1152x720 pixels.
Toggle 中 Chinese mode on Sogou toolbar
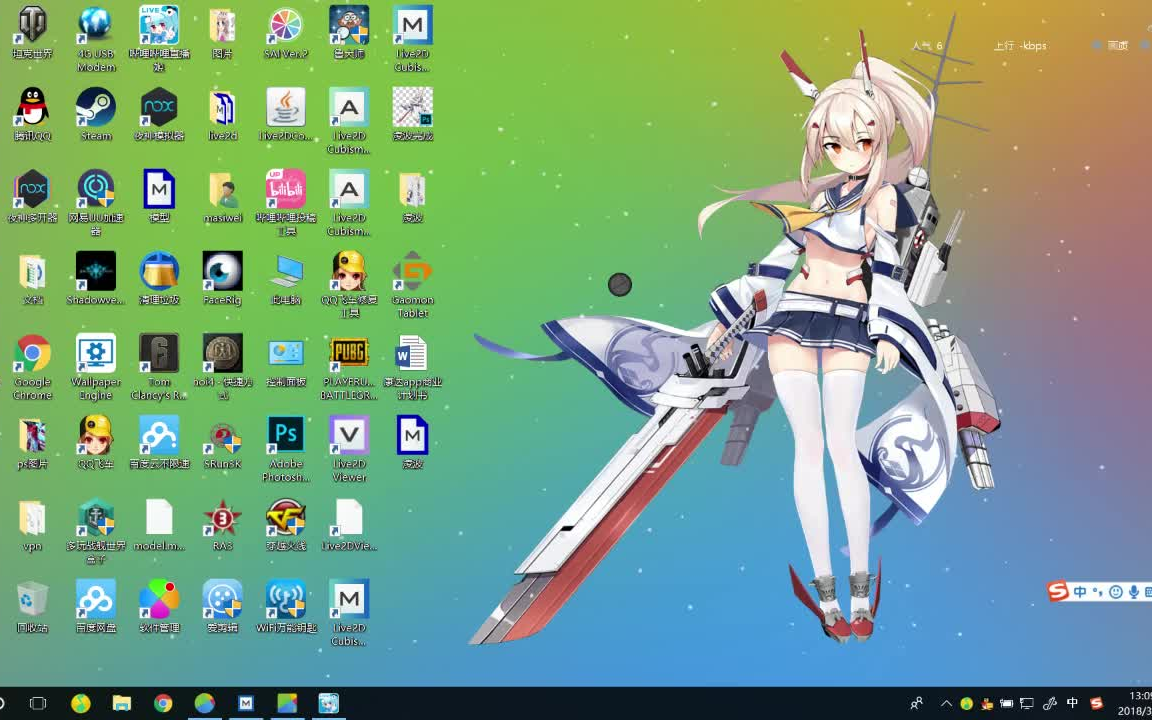coord(1080,591)
